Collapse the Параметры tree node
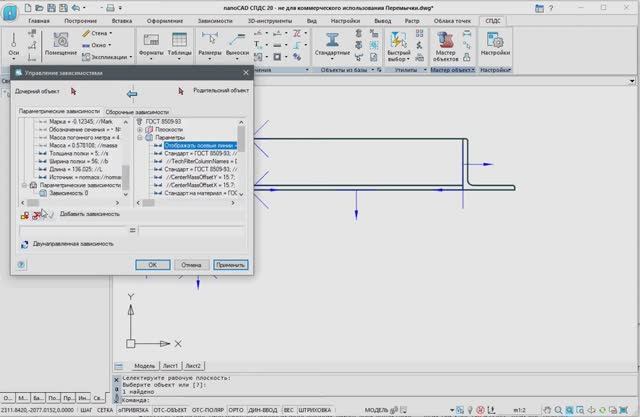 pyautogui.click(x=140, y=138)
